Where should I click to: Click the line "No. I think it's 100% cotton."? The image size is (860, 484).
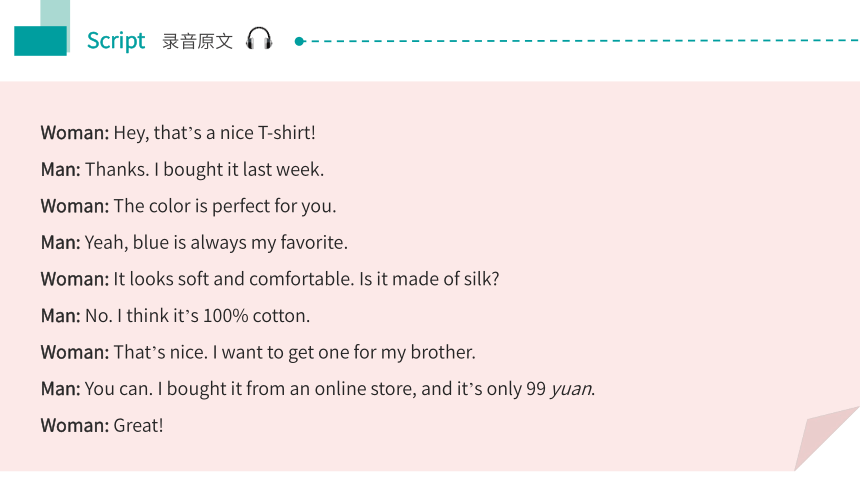click(197, 316)
